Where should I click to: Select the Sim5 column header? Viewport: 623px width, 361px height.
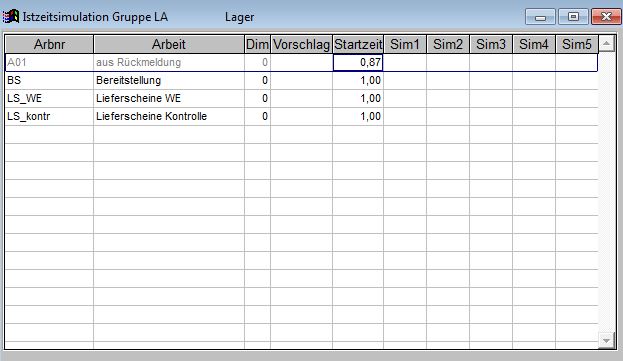577,44
